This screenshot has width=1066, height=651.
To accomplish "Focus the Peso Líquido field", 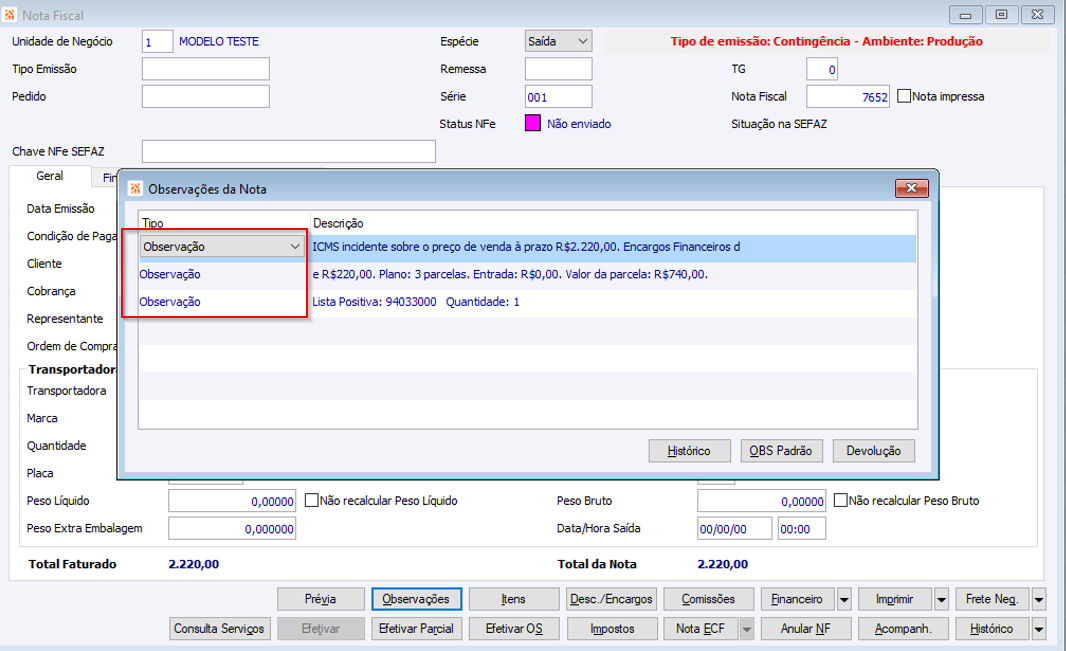I will [x=232, y=501].
